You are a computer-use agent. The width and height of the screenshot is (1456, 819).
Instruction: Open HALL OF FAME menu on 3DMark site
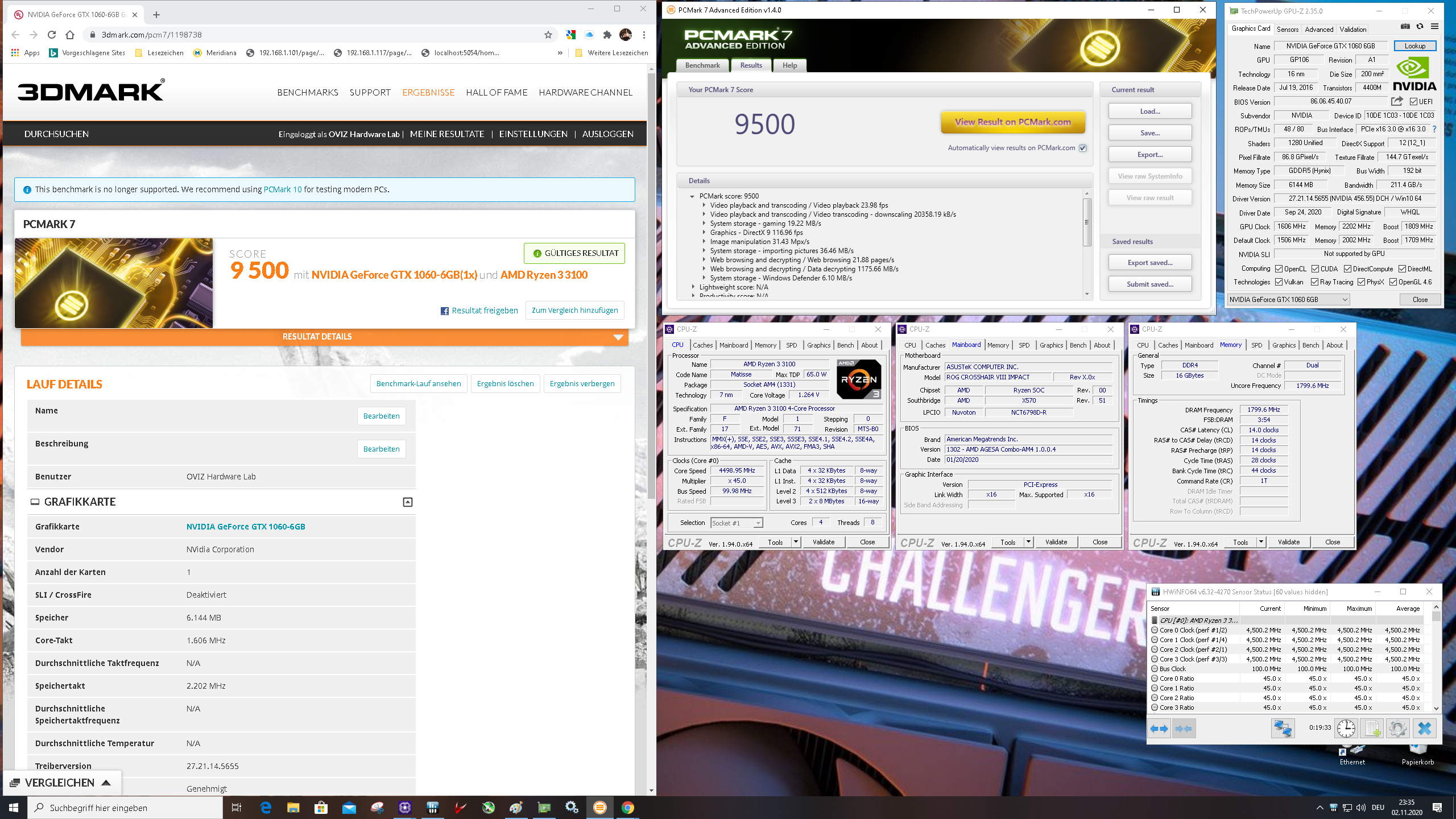[x=497, y=93]
